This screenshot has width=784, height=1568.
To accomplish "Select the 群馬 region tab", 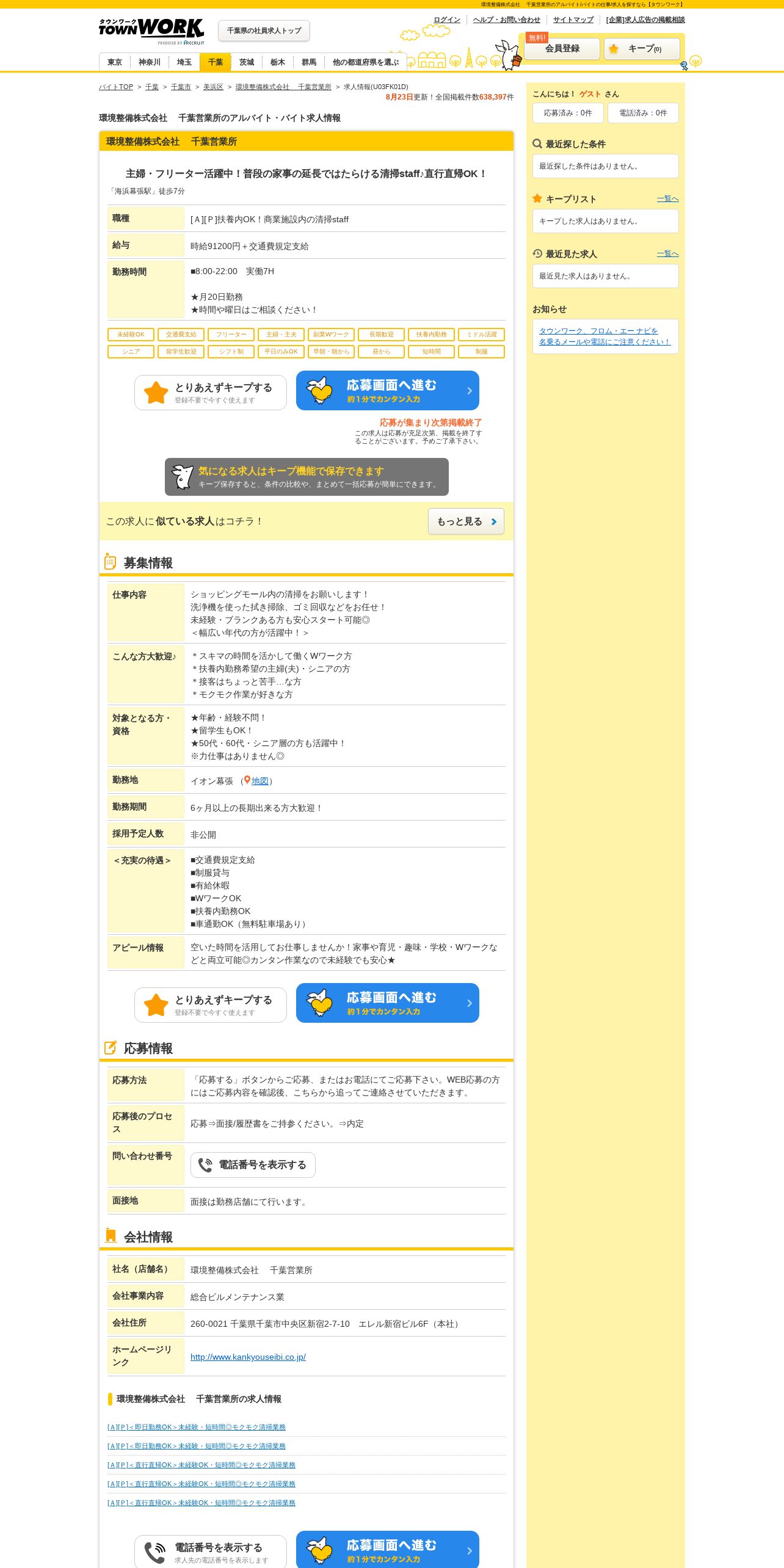I will (308, 62).
